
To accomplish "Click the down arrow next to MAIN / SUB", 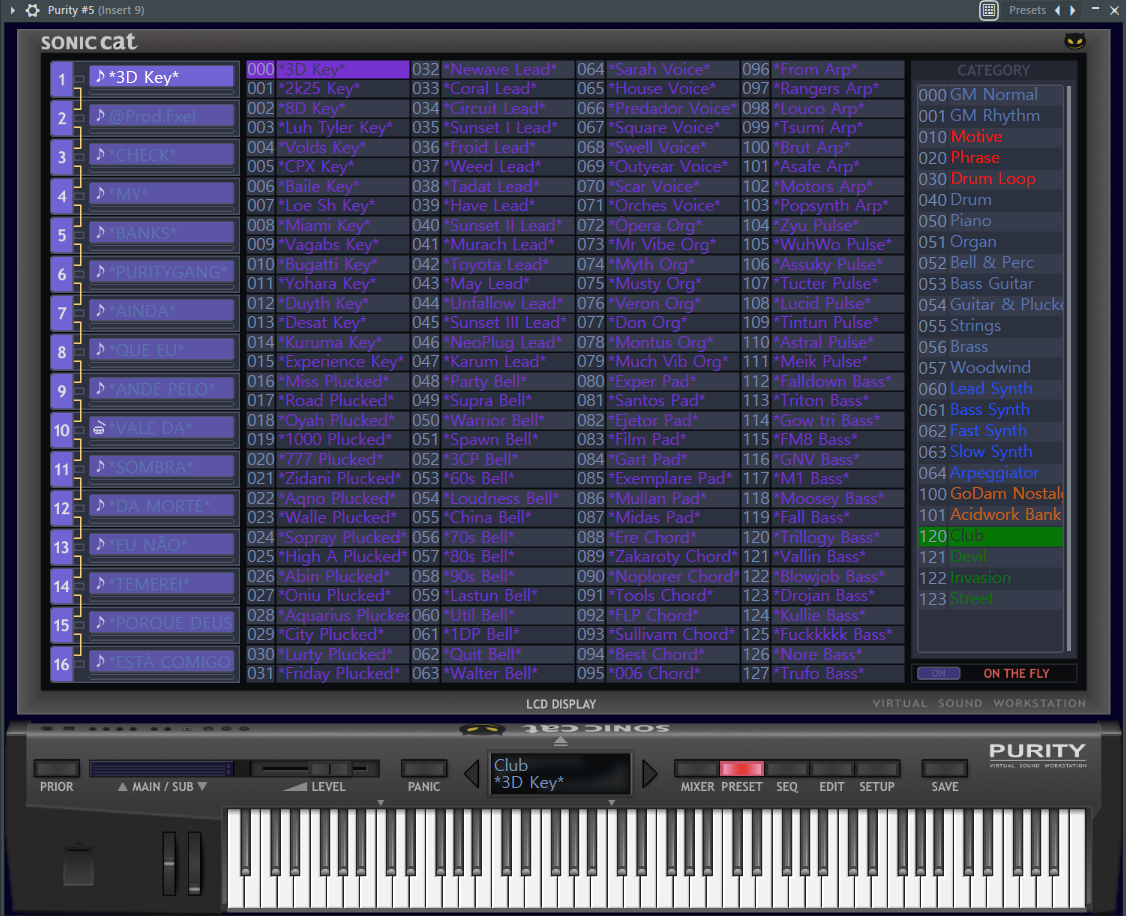I will [x=203, y=787].
